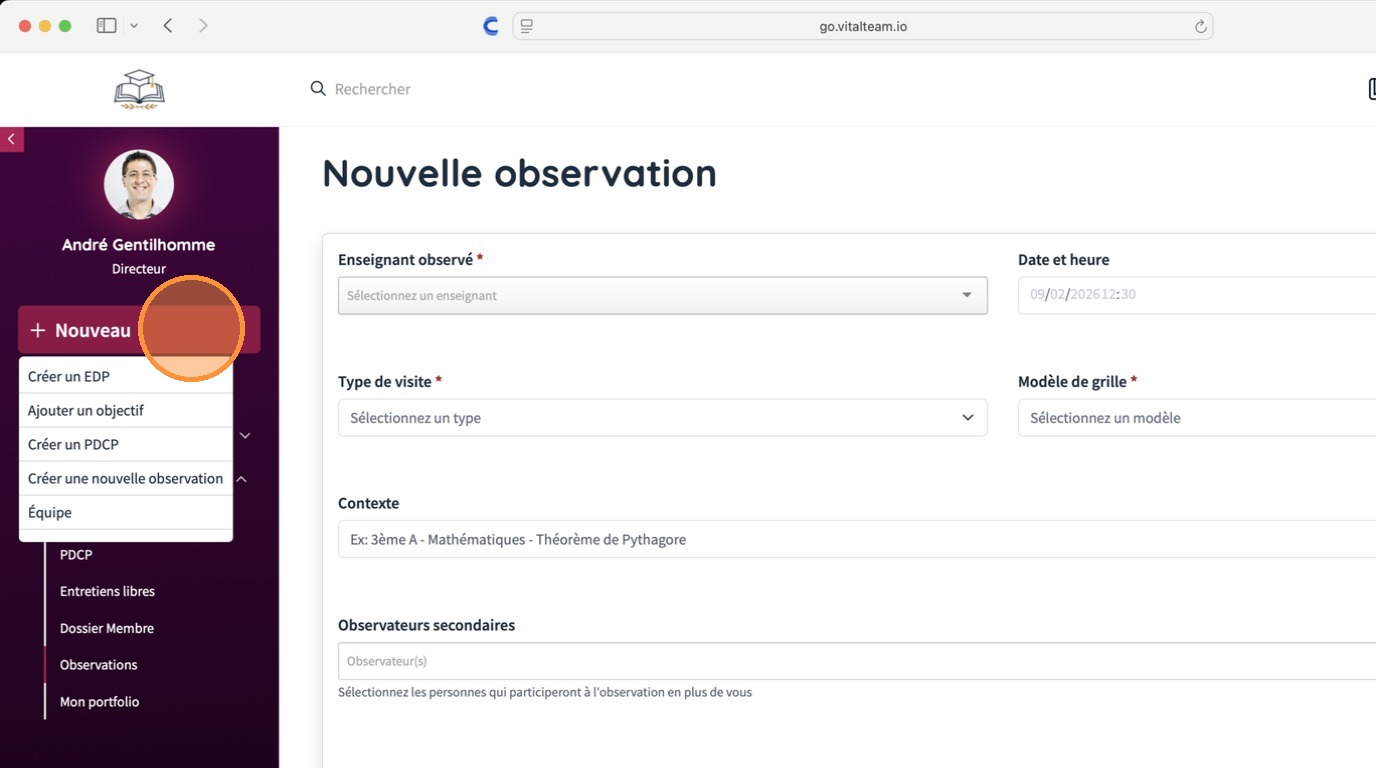Go back with the browser arrow
Screen dimensions: 1376x768
[x=168, y=26]
